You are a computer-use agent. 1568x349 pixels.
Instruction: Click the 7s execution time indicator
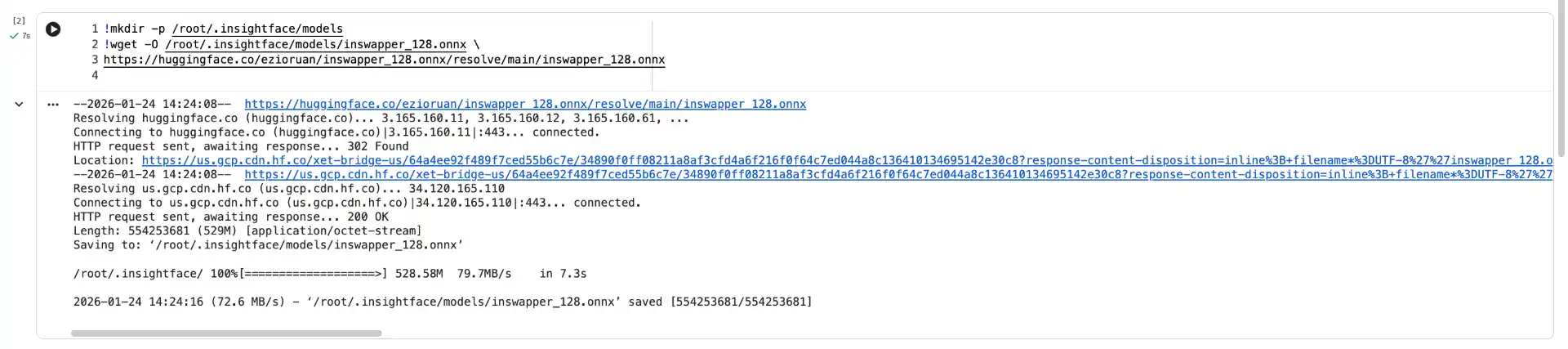tap(26, 36)
